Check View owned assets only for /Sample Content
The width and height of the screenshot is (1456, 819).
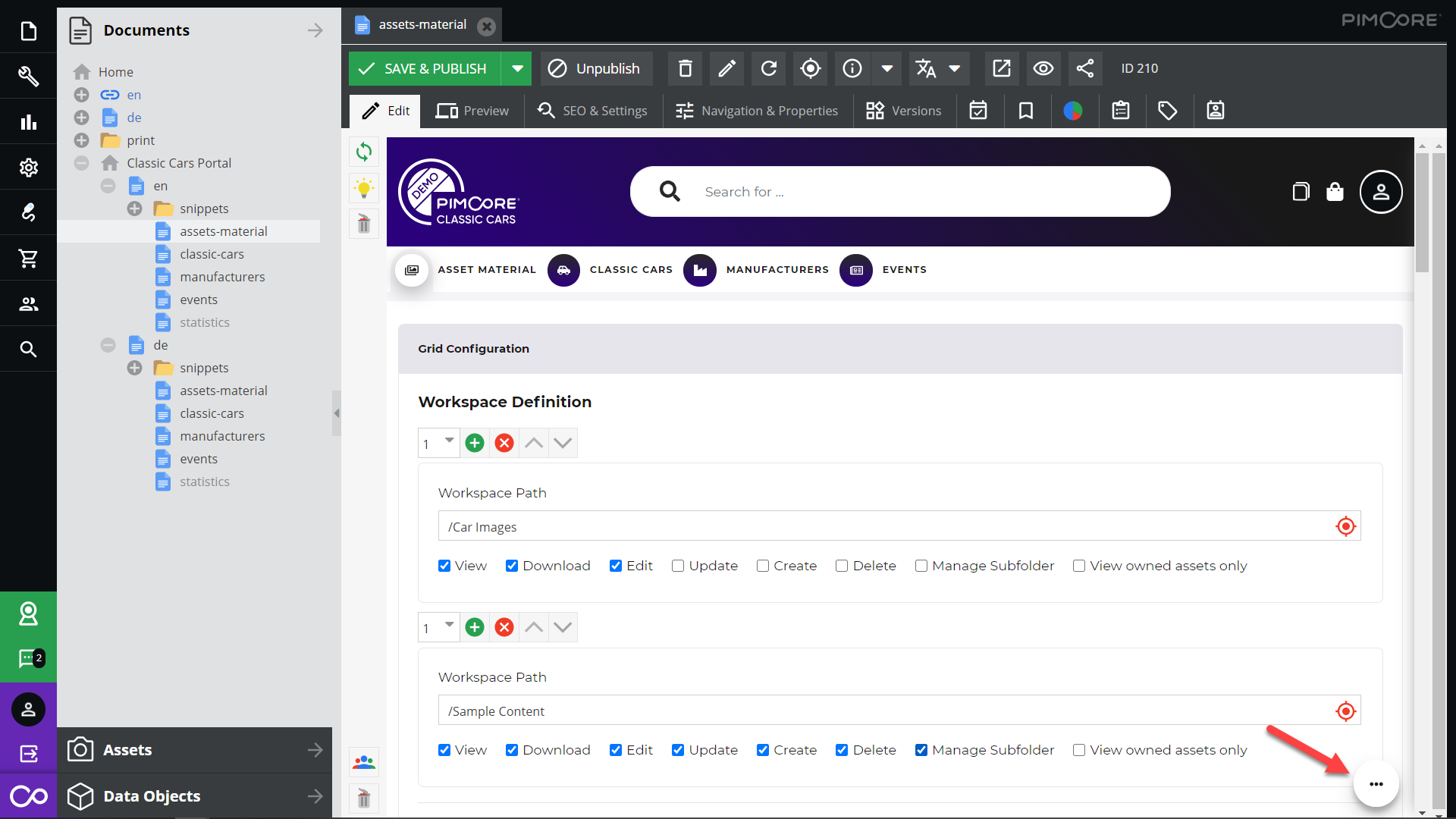1079,750
